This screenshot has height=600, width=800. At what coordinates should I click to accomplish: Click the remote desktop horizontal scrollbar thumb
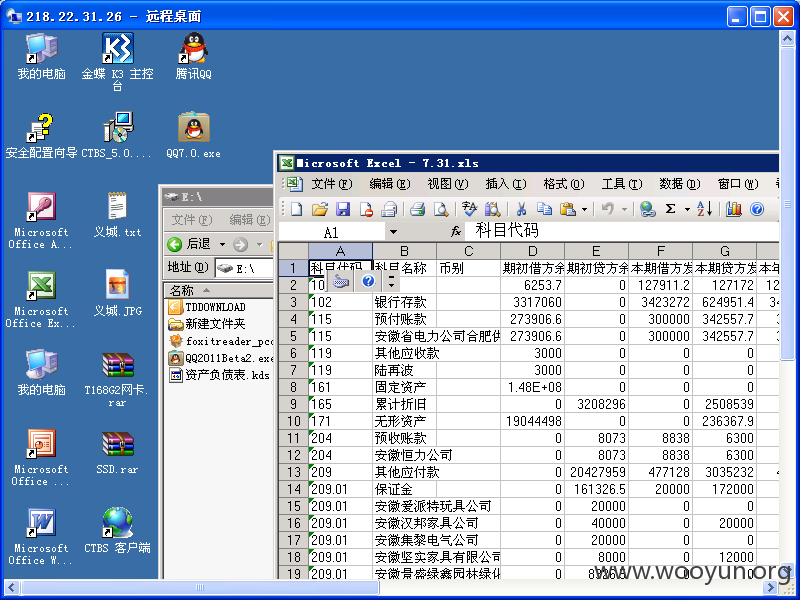point(200,588)
